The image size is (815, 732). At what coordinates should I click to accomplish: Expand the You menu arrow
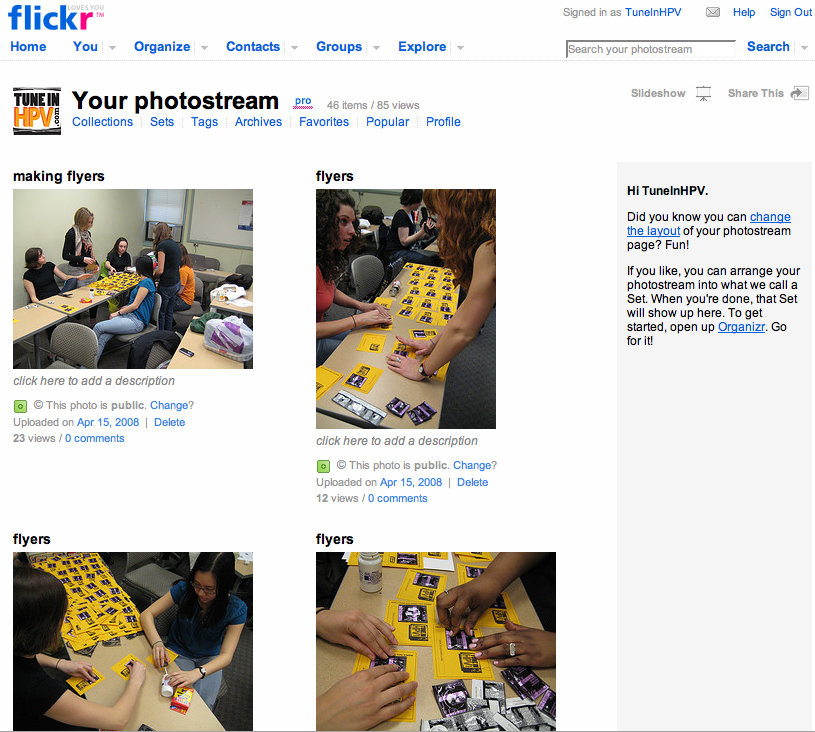[112, 47]
